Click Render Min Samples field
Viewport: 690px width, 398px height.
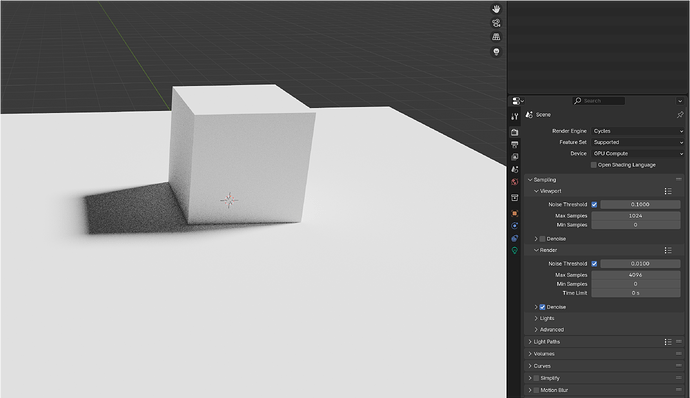point(636,284)
